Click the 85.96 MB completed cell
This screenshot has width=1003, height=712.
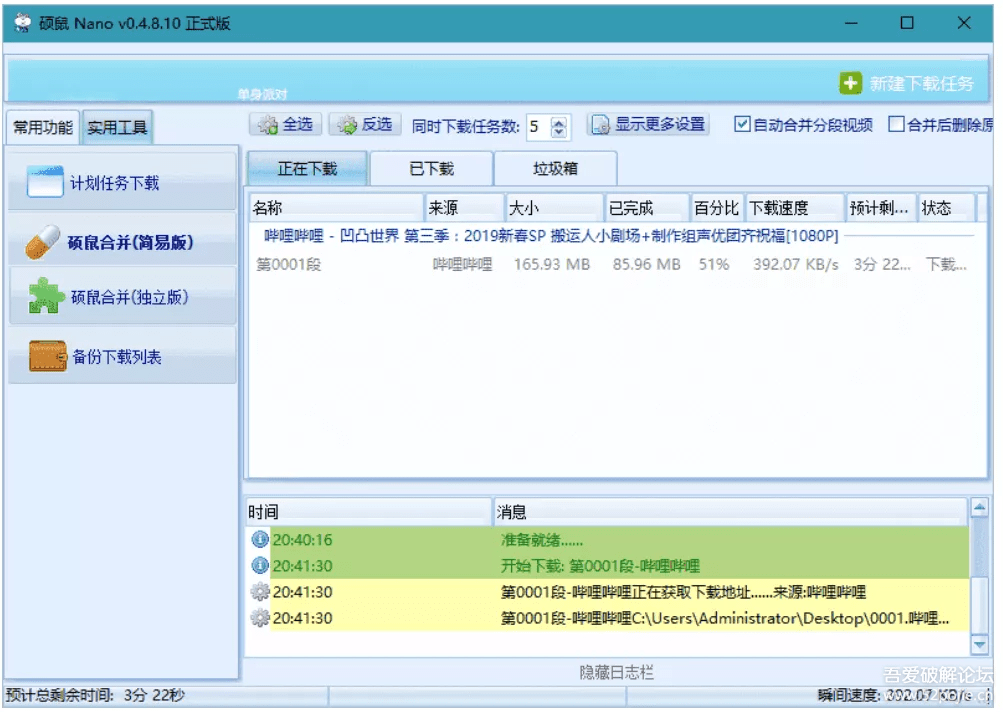(646, 264)
